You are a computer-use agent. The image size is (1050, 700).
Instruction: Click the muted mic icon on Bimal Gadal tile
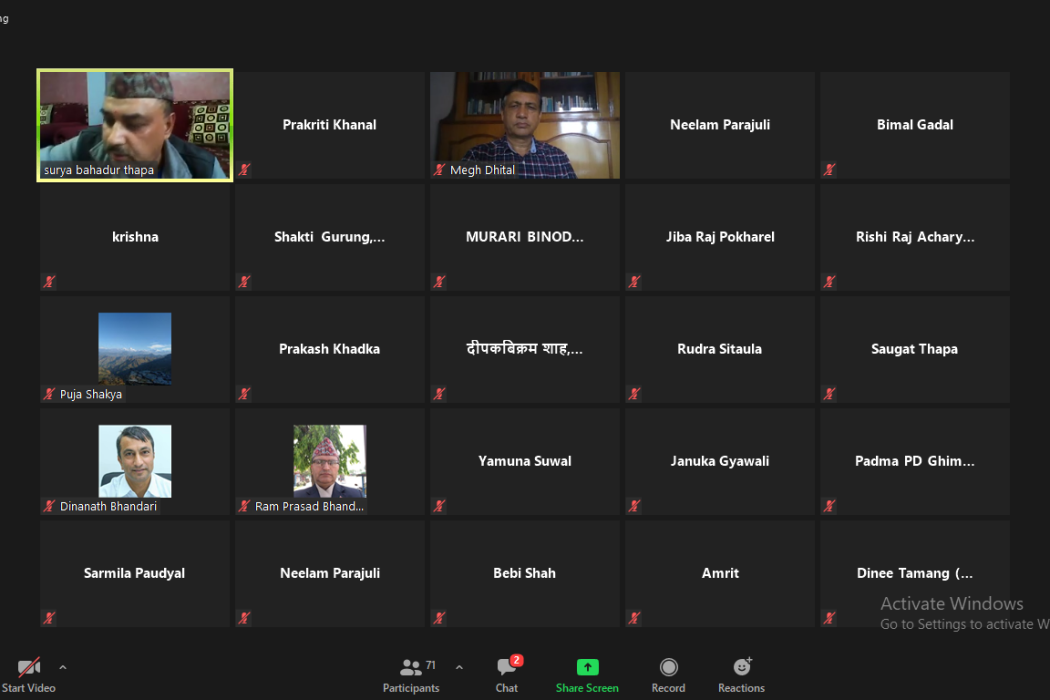coord(829,169)
